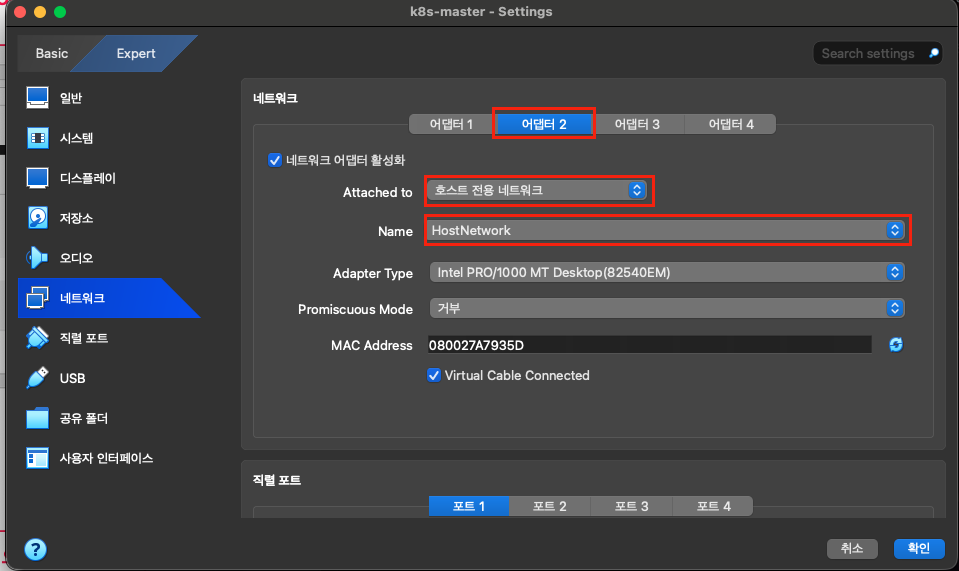
Task: Select the 직렬 포트 sidebar label
Action: 84,338
